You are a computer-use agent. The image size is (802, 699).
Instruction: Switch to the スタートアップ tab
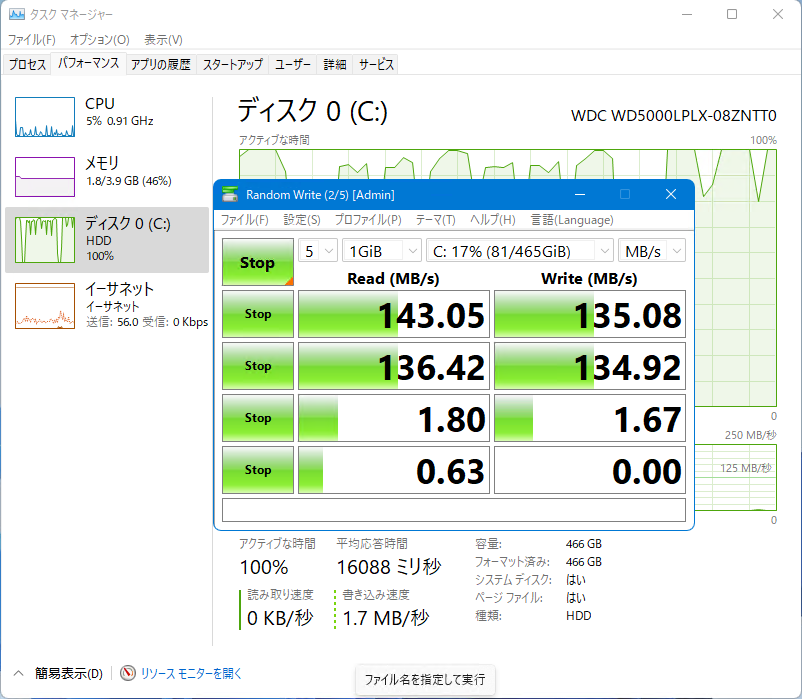233,64
